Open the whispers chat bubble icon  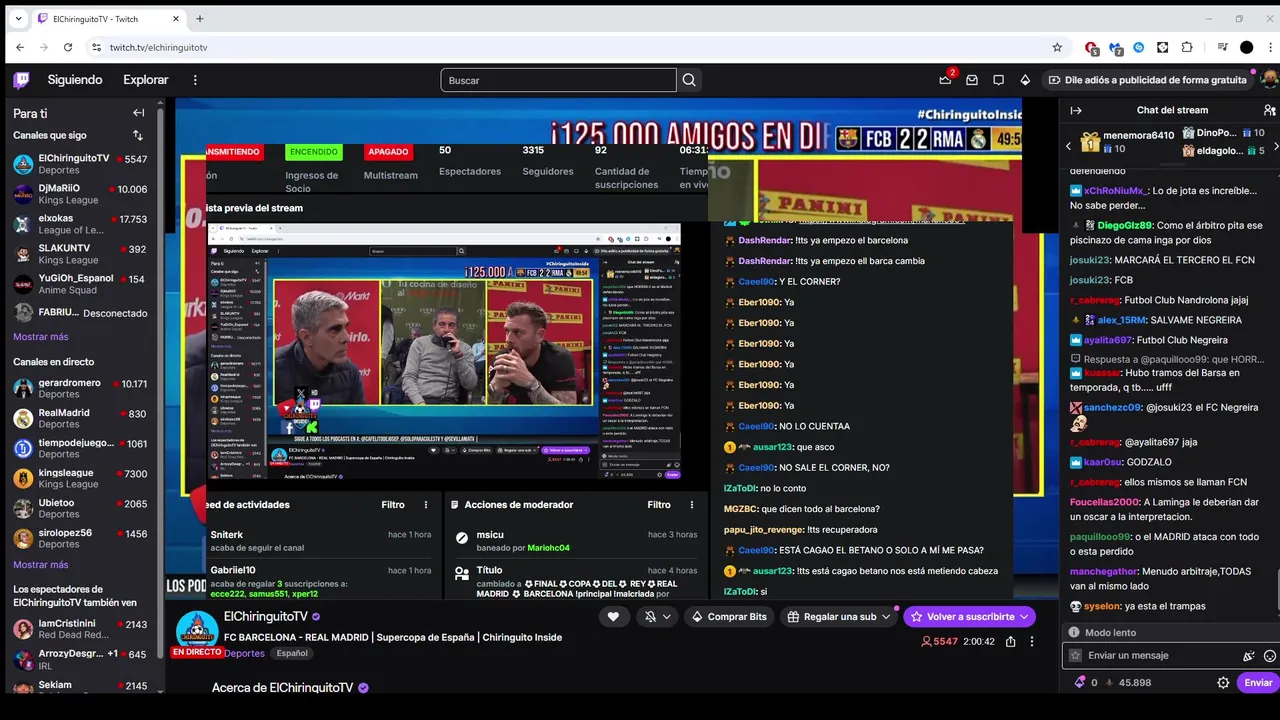click(998, 80)
